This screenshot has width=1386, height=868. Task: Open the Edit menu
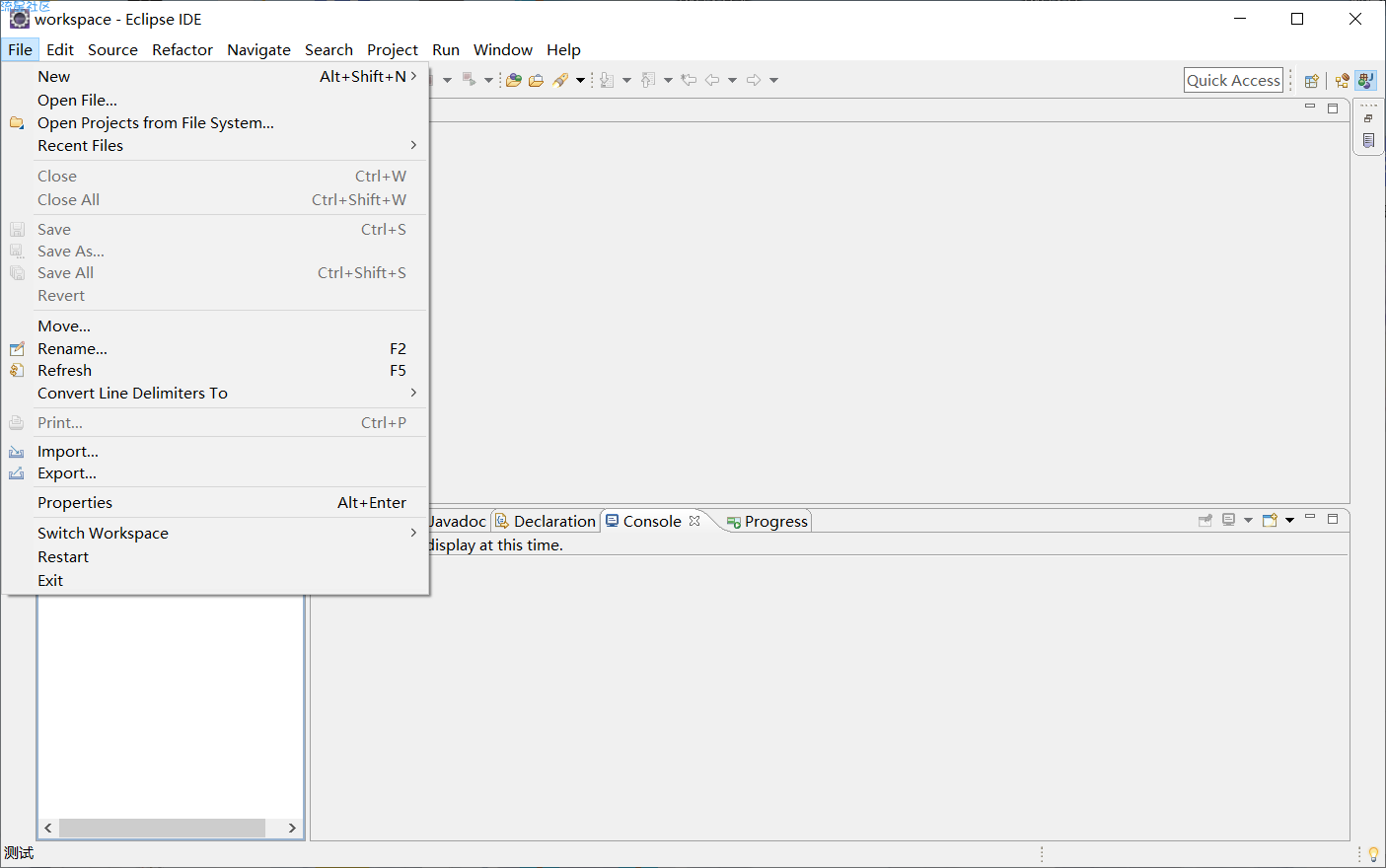pos(60,49)
